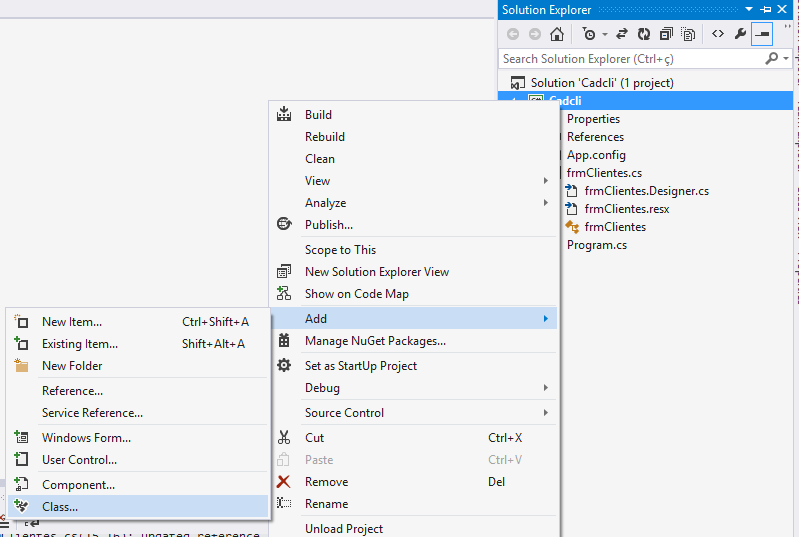Expand the search options dropdown arrow

point(787,59)
